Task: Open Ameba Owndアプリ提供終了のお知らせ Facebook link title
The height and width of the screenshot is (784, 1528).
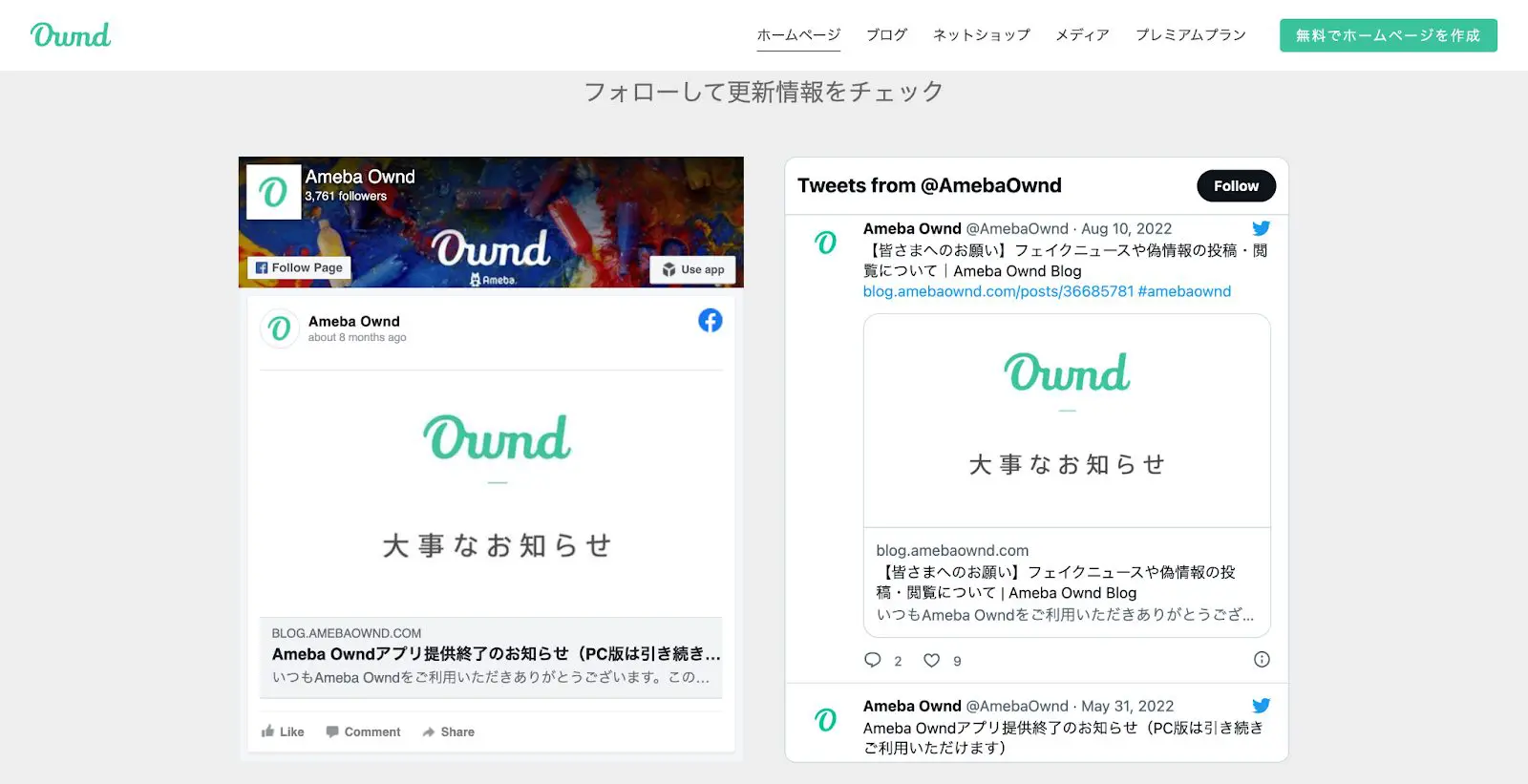Action: click(496, 654)
